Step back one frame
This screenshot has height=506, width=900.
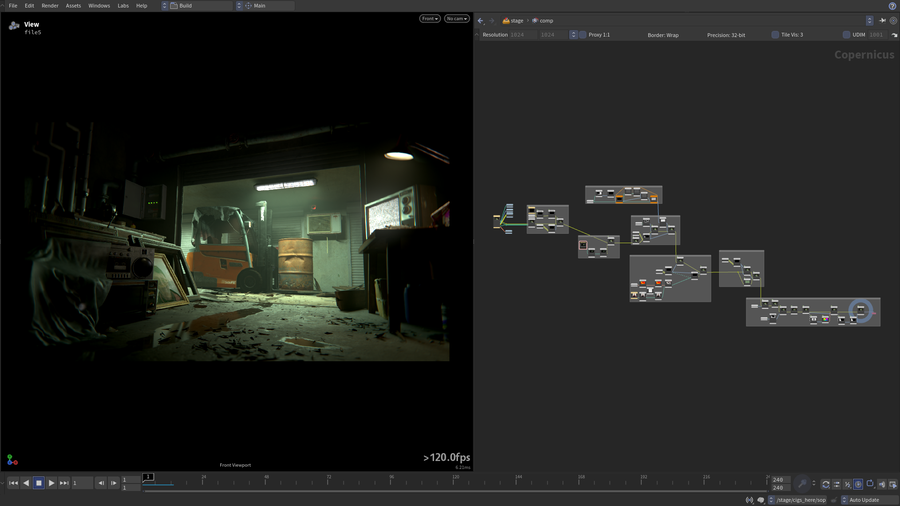tap(101, 483)
